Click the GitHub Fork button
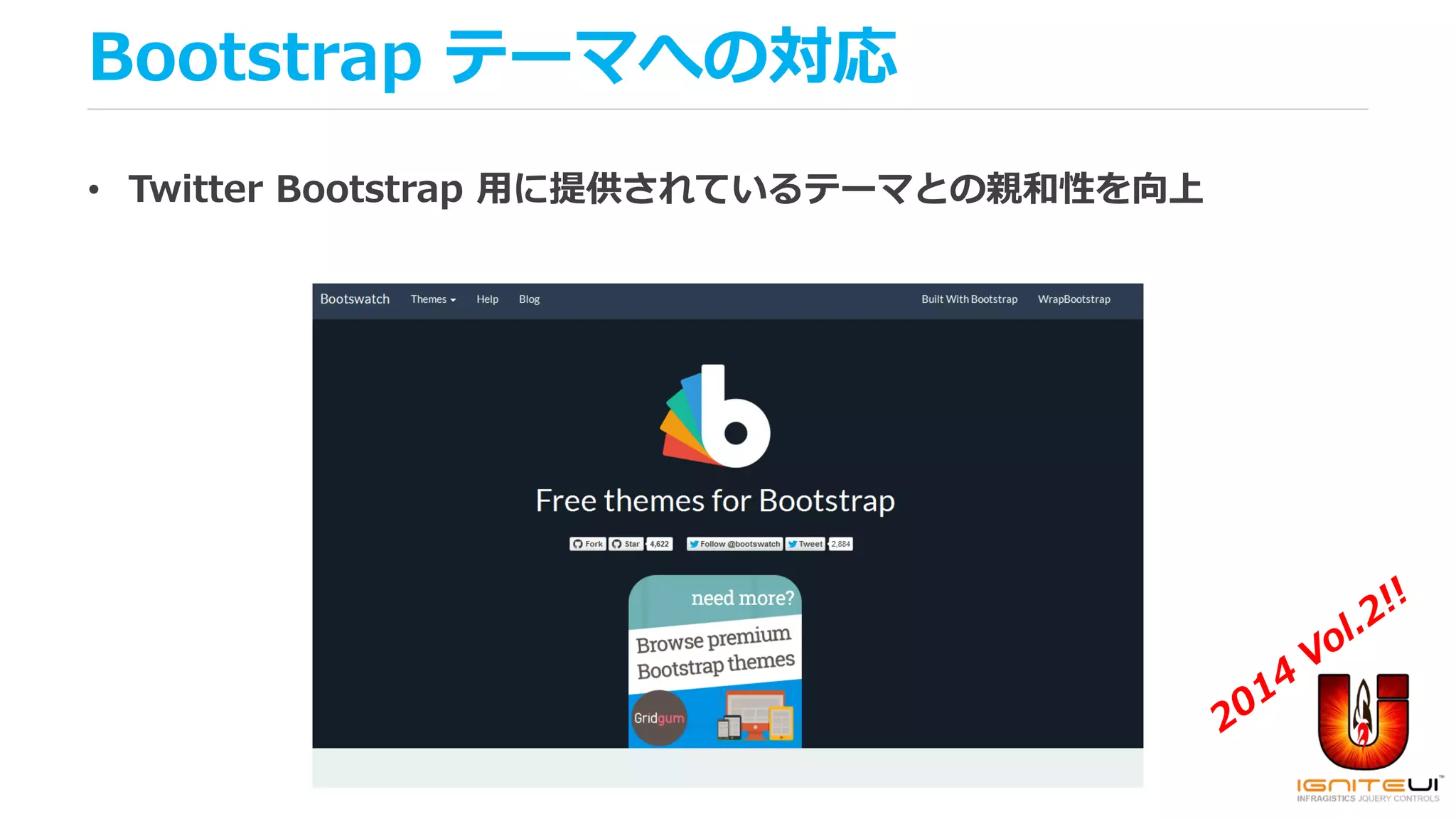The image size is (1456, 819). pyautogui.click(x=588, y=544)
